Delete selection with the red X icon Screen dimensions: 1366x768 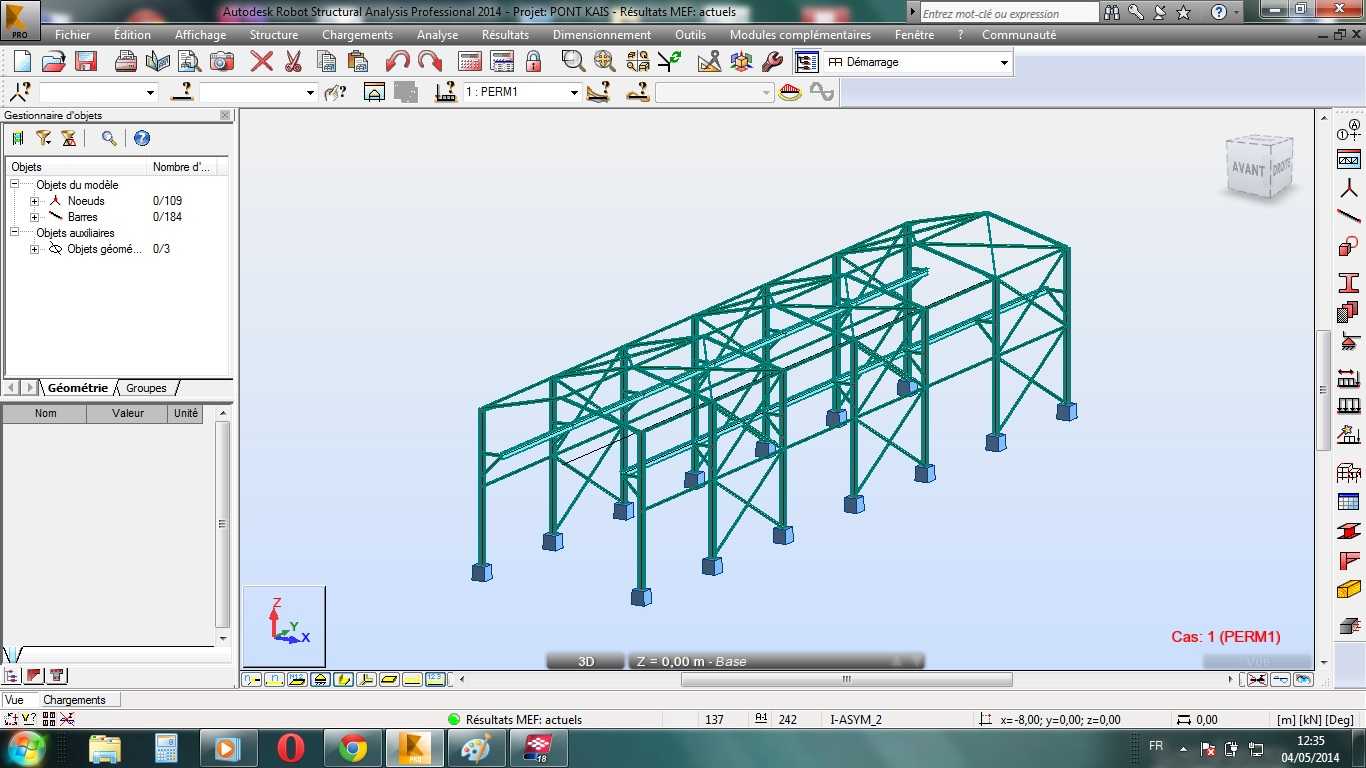click(x=262, y=61)
